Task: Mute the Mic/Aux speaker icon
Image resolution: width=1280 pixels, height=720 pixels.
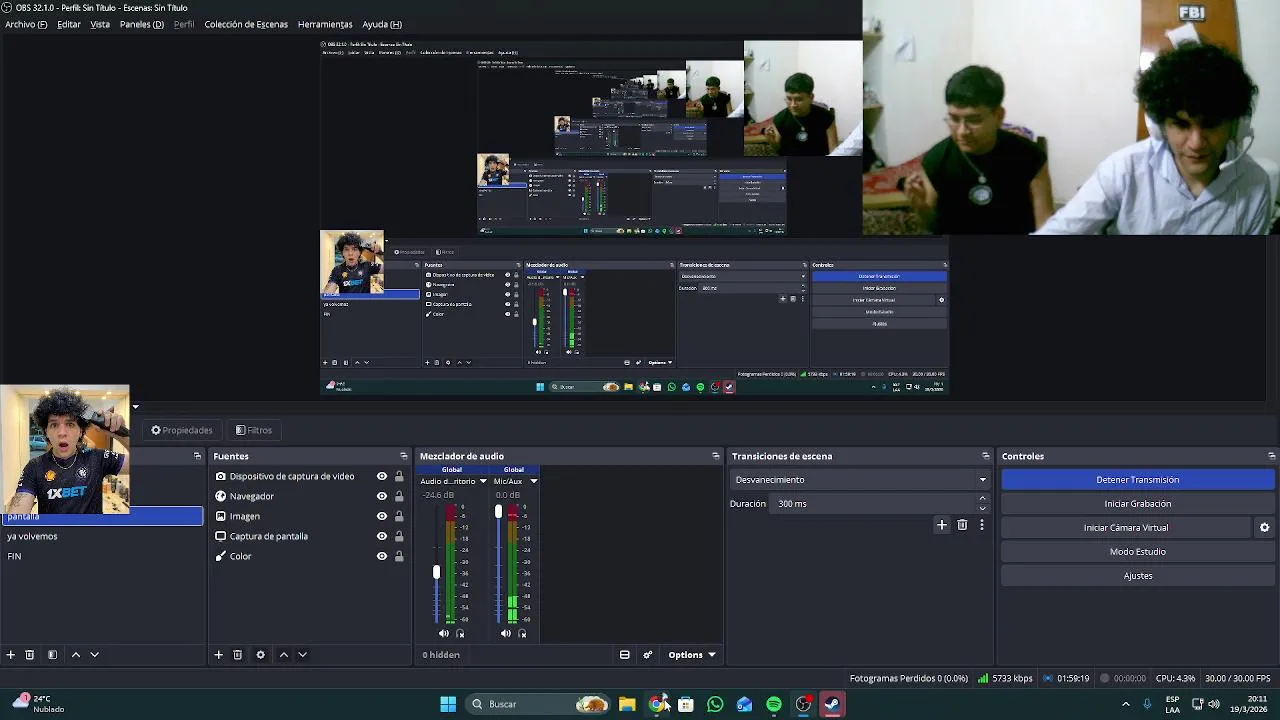Action: coord(506,633)
